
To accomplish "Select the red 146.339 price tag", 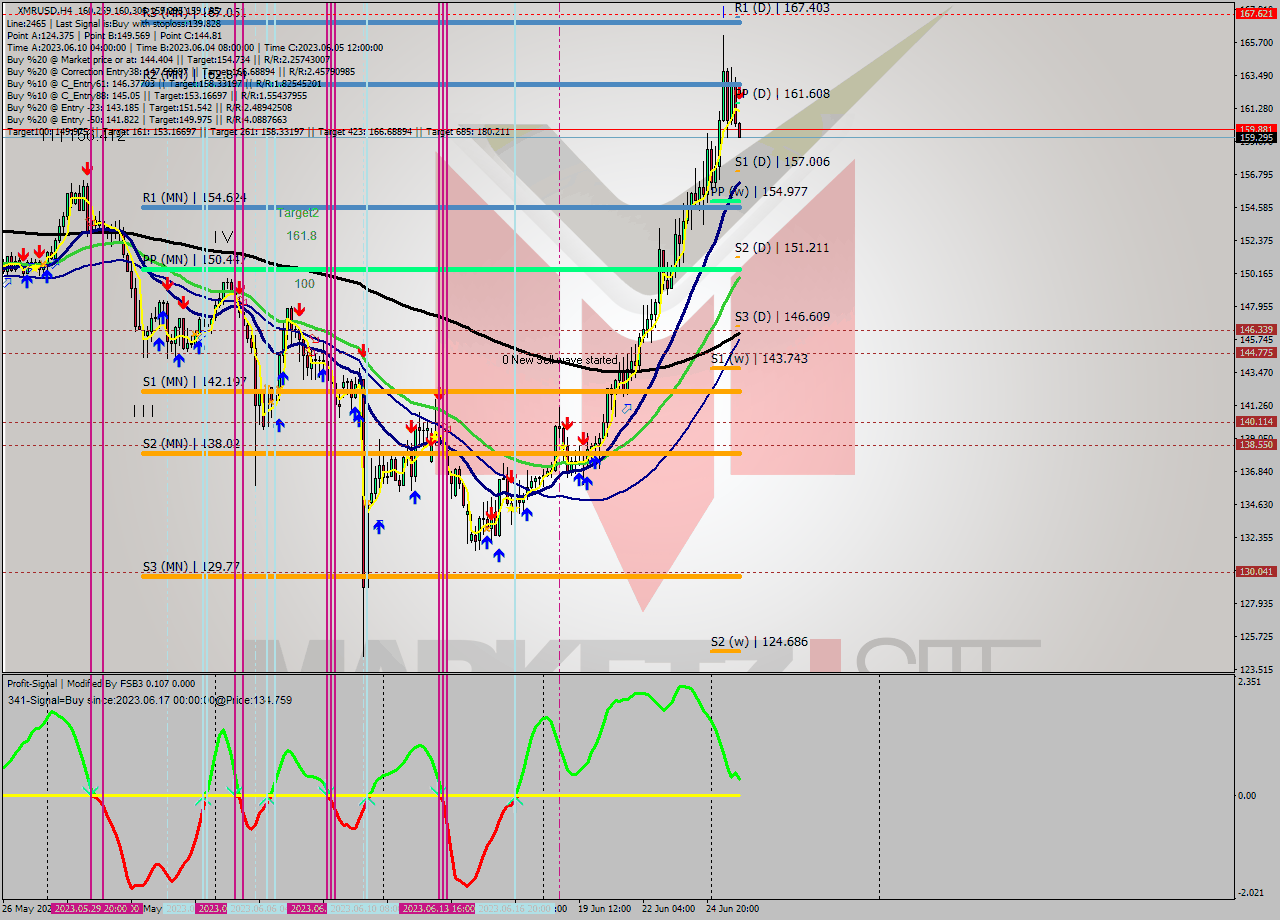I will pyautogui.click(x=1255, y=329).
